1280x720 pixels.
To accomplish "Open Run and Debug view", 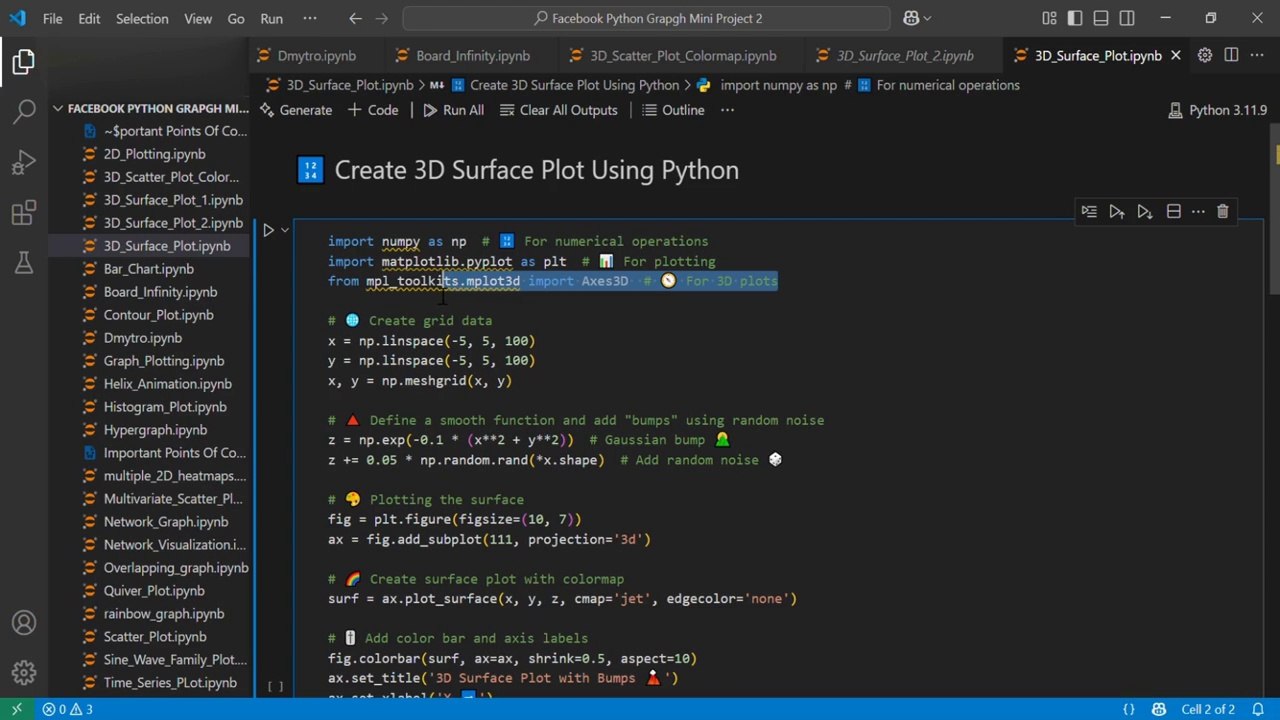I will click(24, 162).
